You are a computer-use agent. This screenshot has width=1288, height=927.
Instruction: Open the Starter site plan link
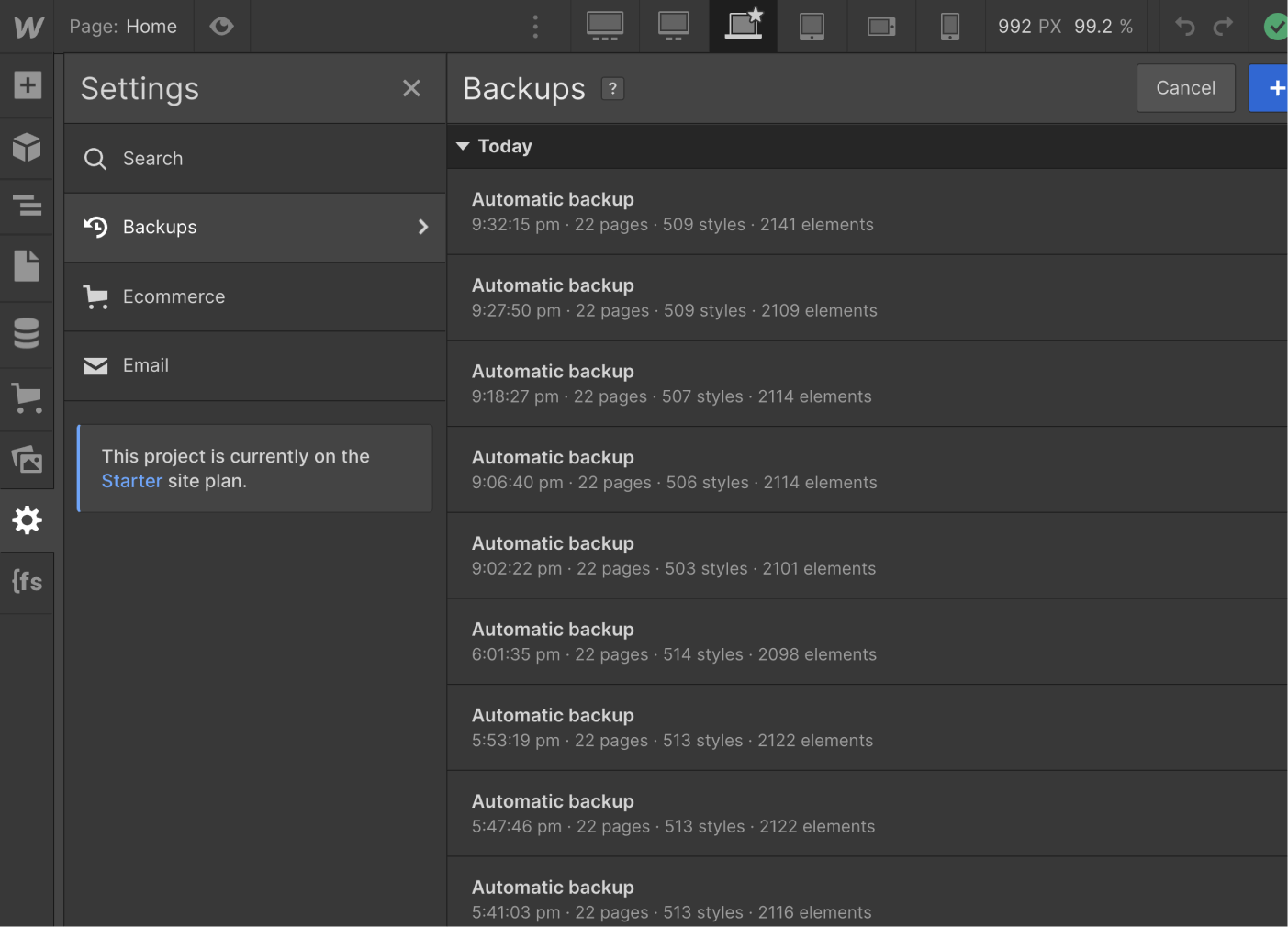coord(131,480)
